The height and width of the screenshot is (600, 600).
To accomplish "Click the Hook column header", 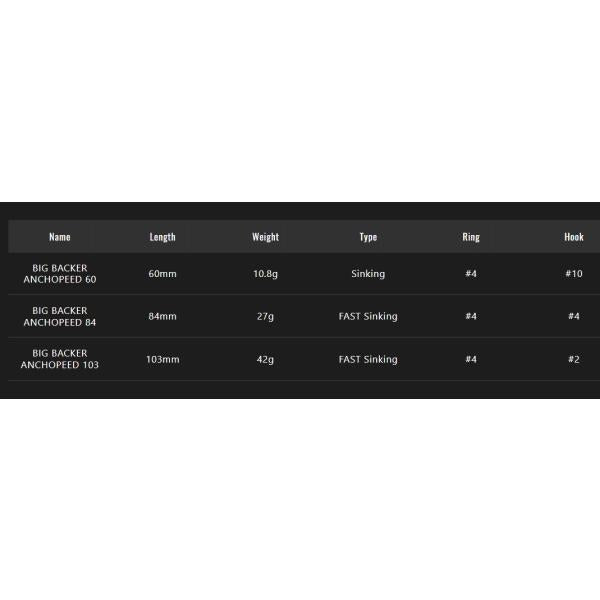I will coord(574,237).
